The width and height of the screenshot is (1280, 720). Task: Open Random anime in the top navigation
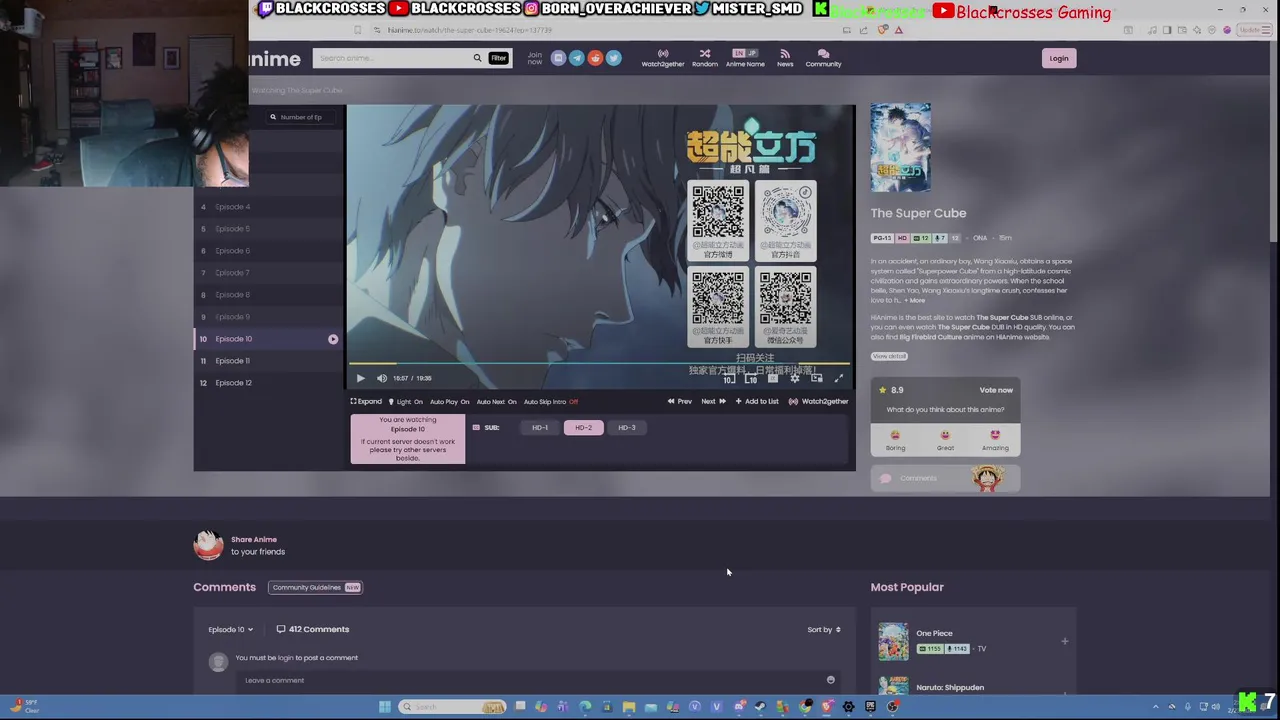point(705,58)
